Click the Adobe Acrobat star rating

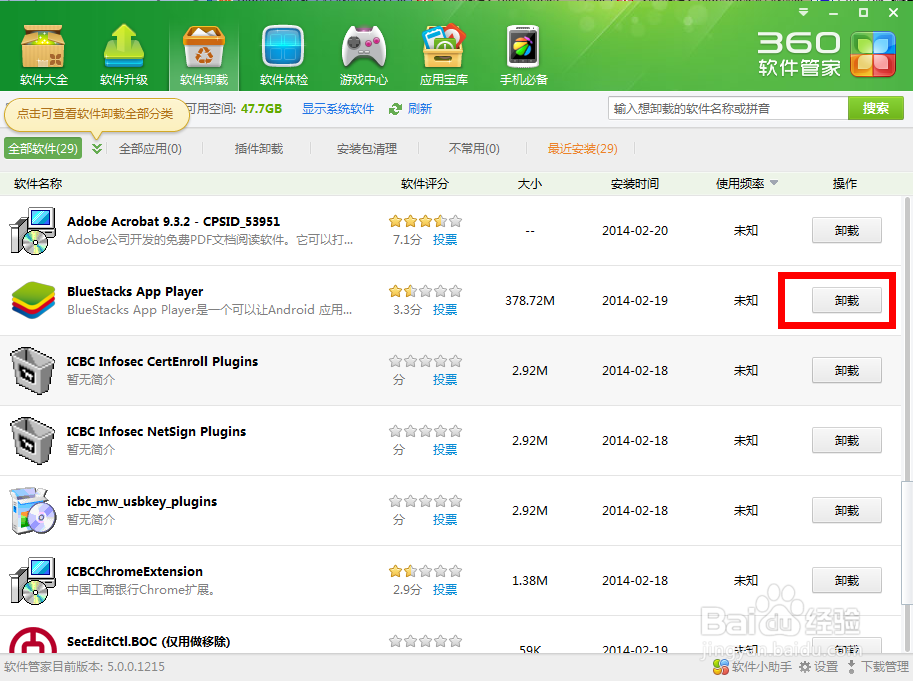point(425,221)
